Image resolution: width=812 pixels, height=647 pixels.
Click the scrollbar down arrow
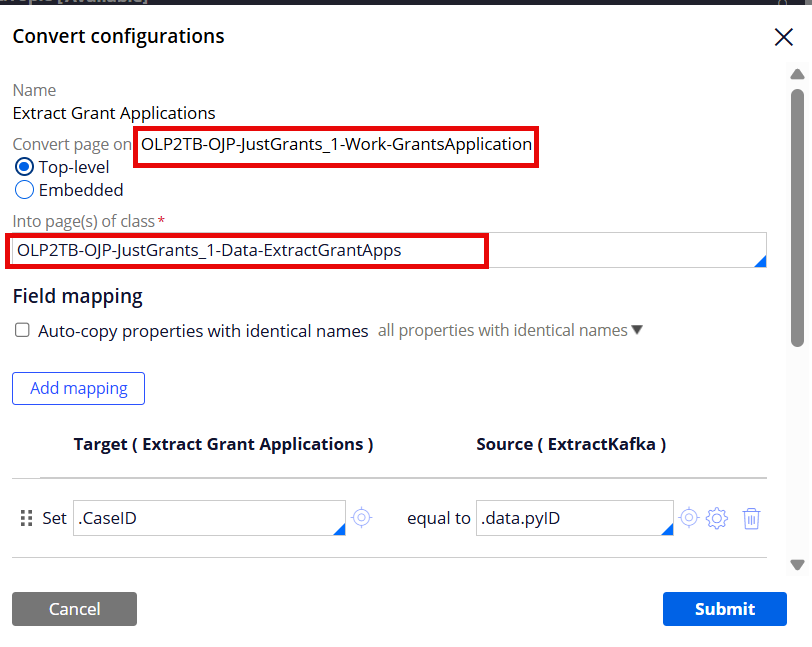(798, 565)
